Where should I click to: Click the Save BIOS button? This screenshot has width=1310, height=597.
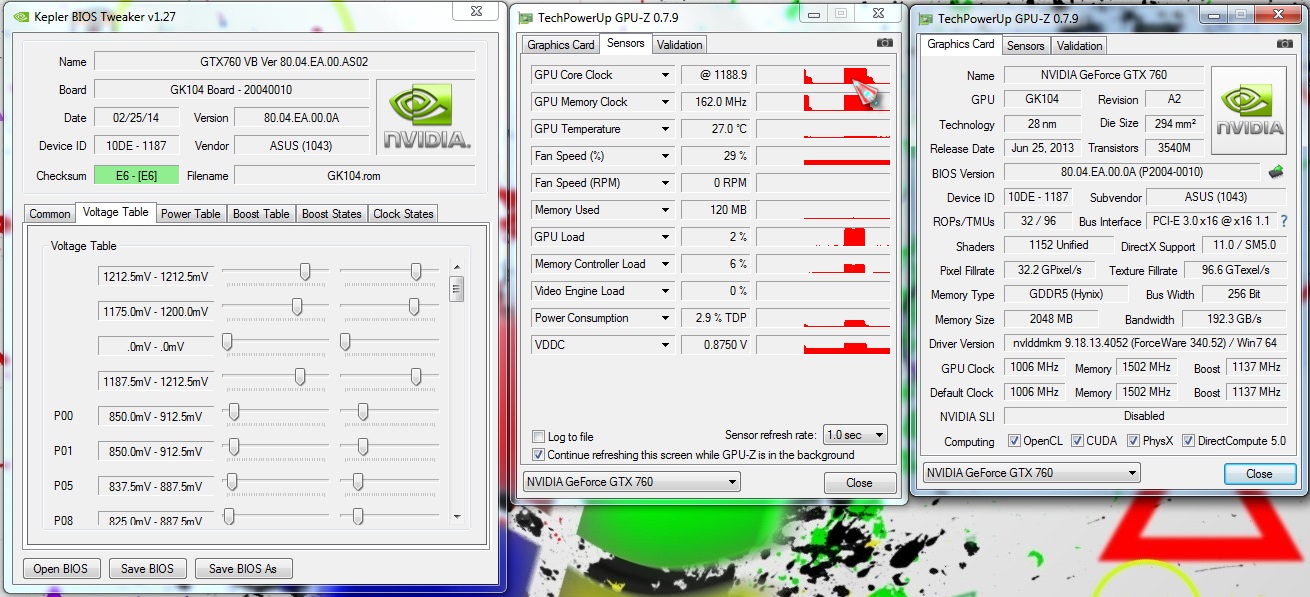coord(147,569)
